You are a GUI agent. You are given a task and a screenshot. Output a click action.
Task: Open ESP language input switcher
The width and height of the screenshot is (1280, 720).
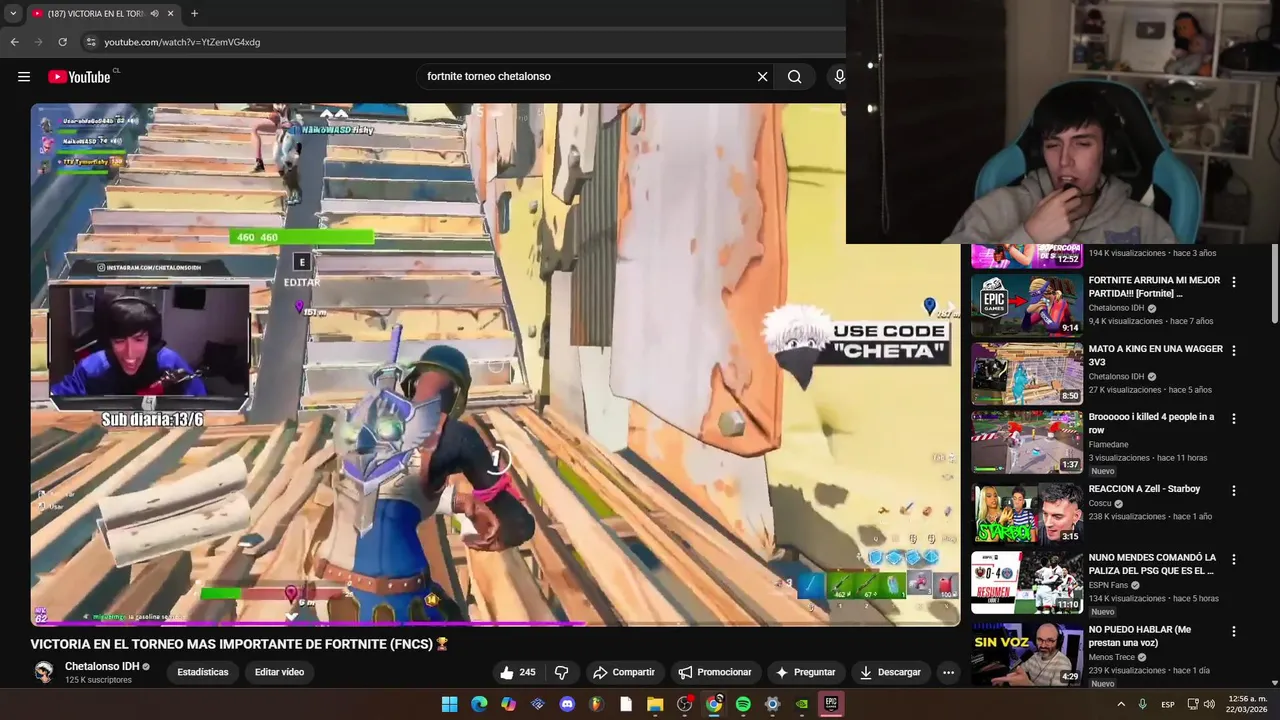(x=1168, y=704)
